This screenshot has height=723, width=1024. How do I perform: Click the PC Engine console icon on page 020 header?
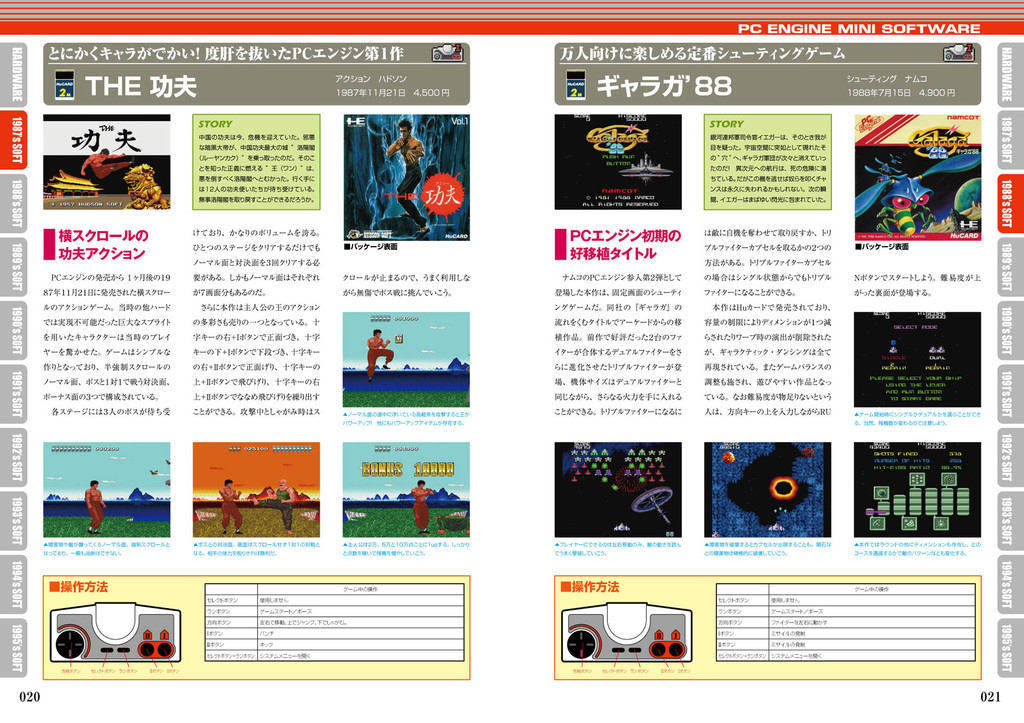(x=447, y=52)
